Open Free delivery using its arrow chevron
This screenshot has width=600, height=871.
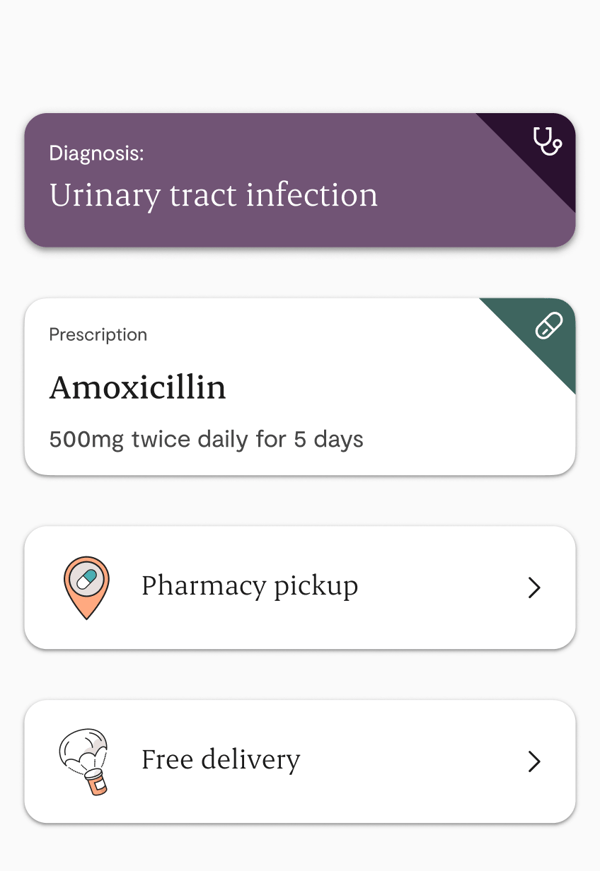(534, 762)
